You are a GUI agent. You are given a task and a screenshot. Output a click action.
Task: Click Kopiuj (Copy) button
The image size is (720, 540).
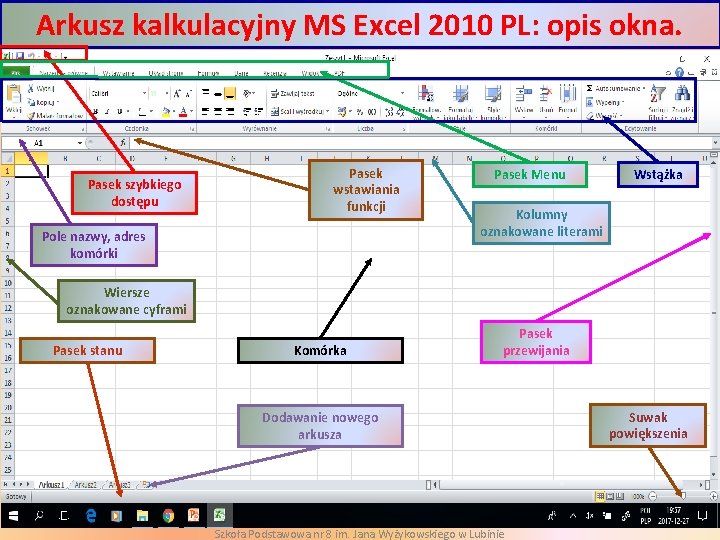tap(43, 102)
